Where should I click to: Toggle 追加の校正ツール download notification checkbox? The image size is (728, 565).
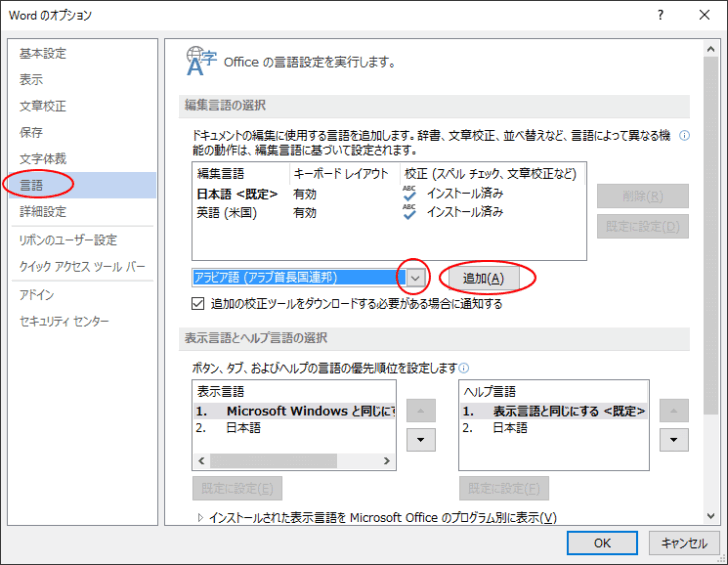[x=198, y=304]
